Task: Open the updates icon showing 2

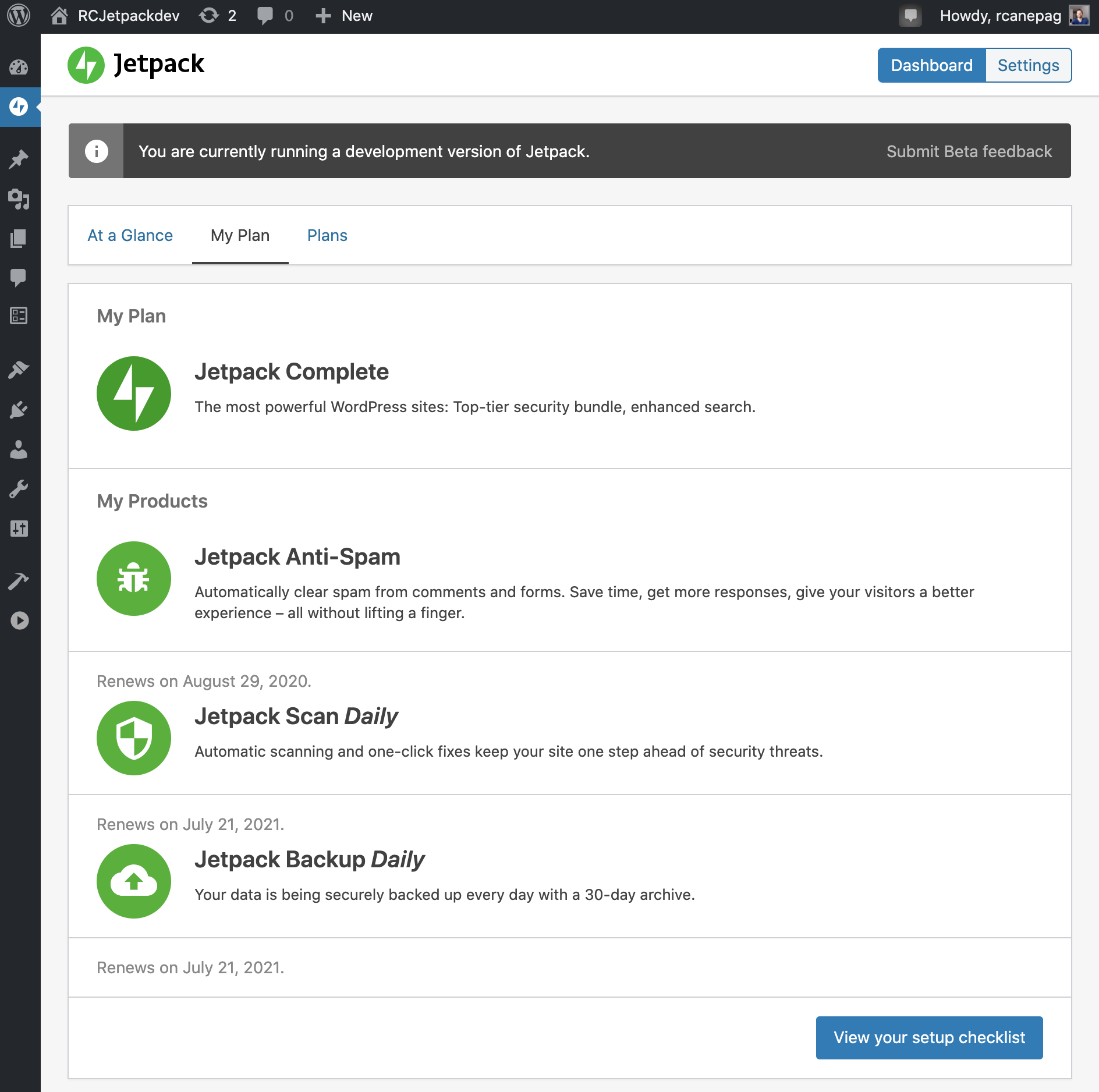Action: pyautogui.click(x=218, y=16)
